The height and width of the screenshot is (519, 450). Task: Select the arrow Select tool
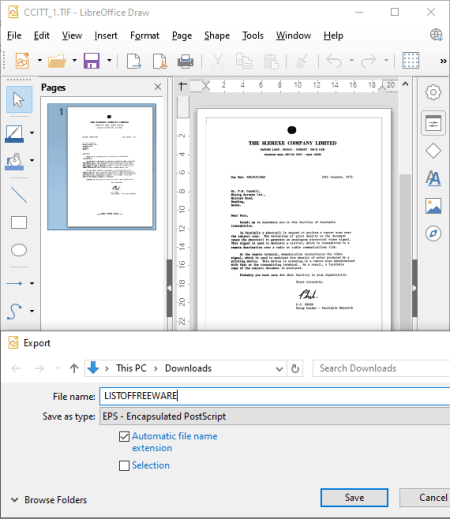(x=19, y=99)
